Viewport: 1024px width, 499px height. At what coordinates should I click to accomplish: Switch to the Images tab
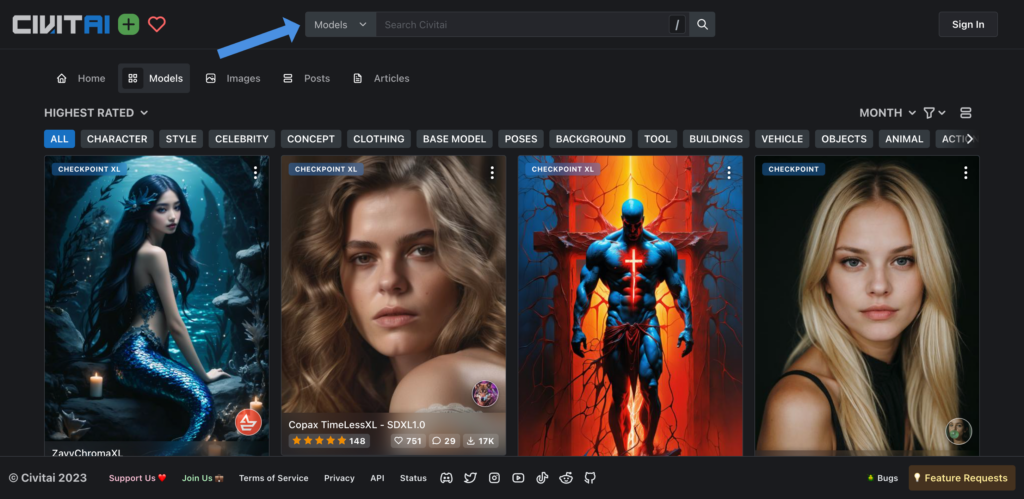[x=232, y=78]
